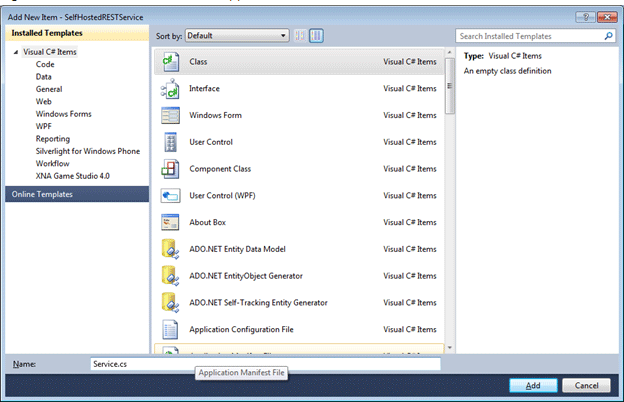Select the Data category
The image size is (624, 402).
(x=43, y=77)
